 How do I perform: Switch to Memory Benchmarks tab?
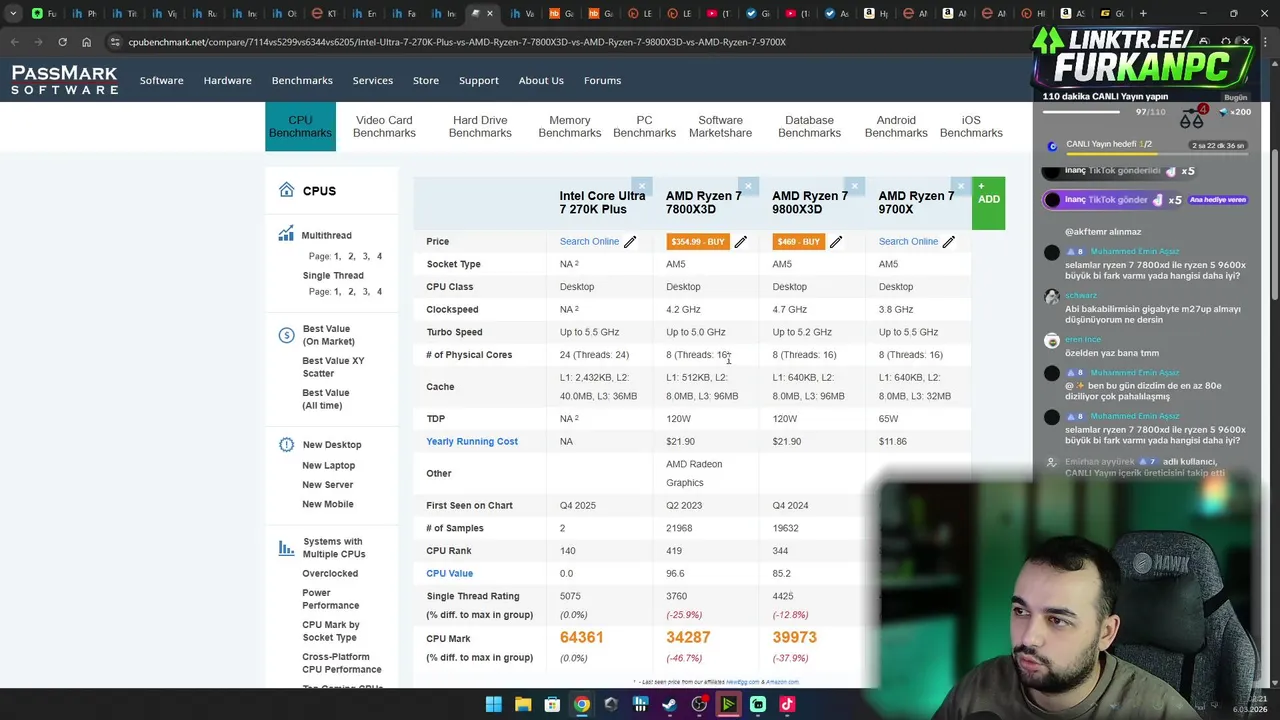click(x=570, y=126)
